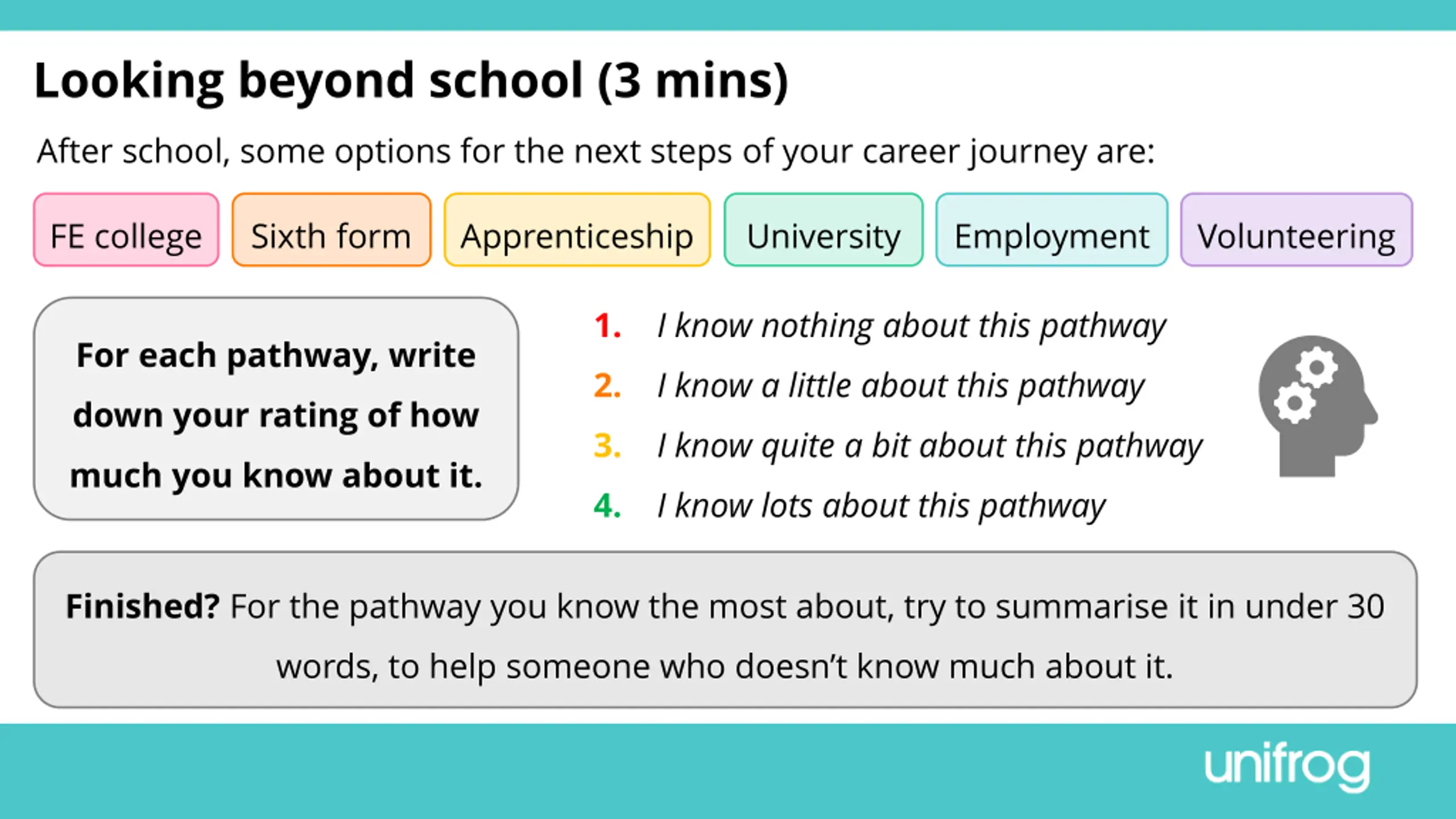Choose the University pathway box

click(824, 230)
